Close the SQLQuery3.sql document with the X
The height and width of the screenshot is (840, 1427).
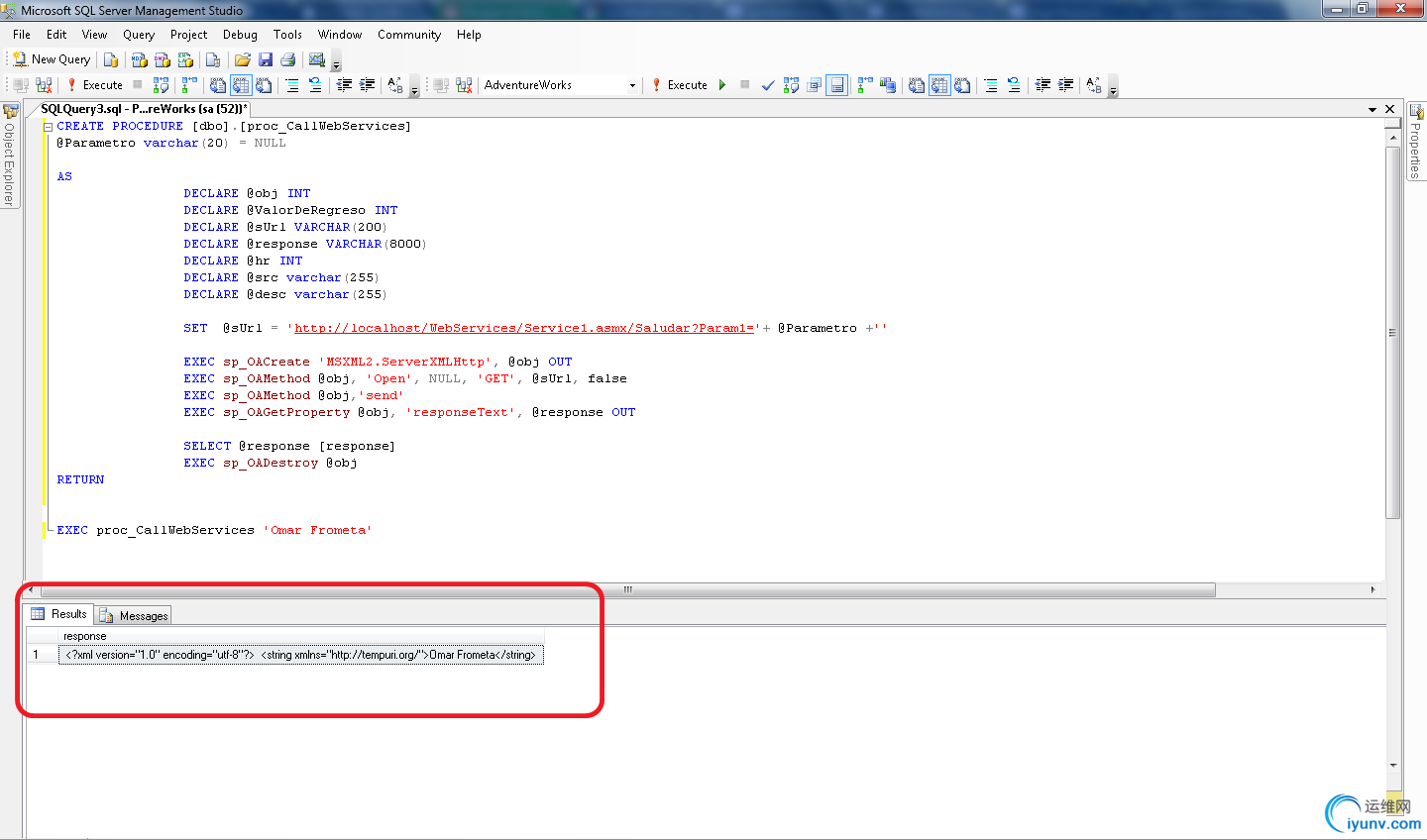(1390, 109)
